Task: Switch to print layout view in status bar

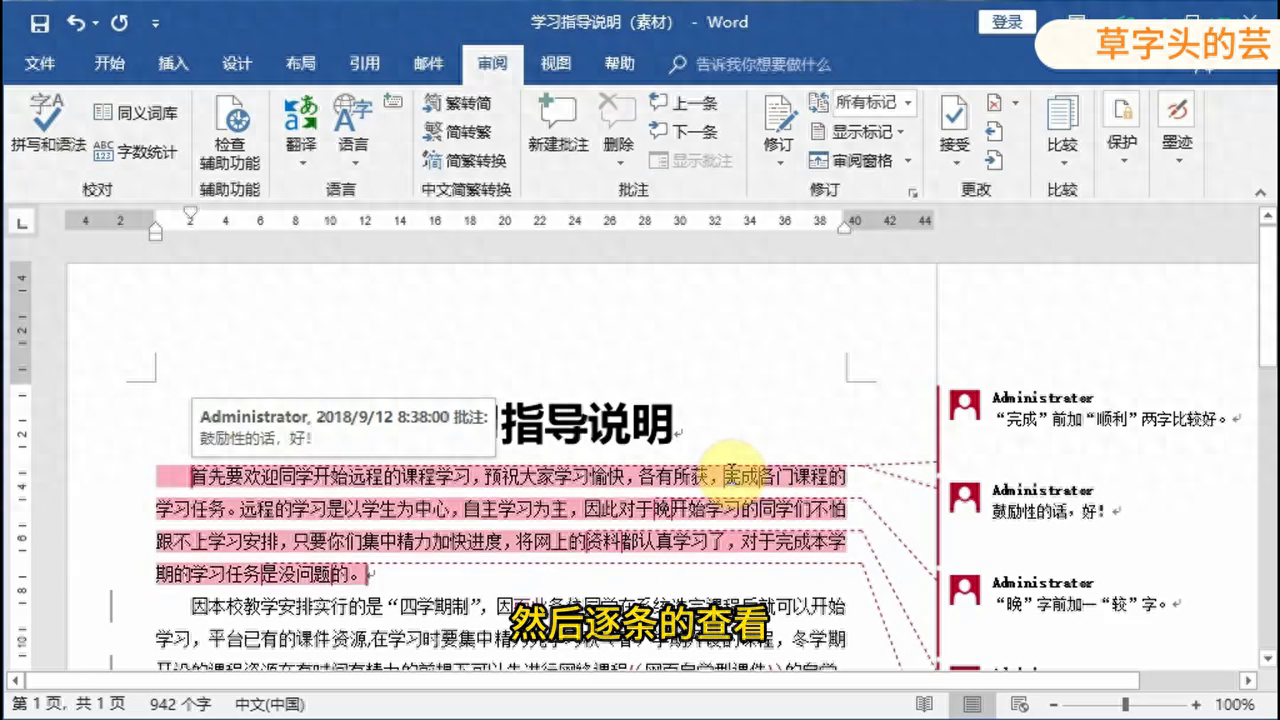Action: [972, 704]
